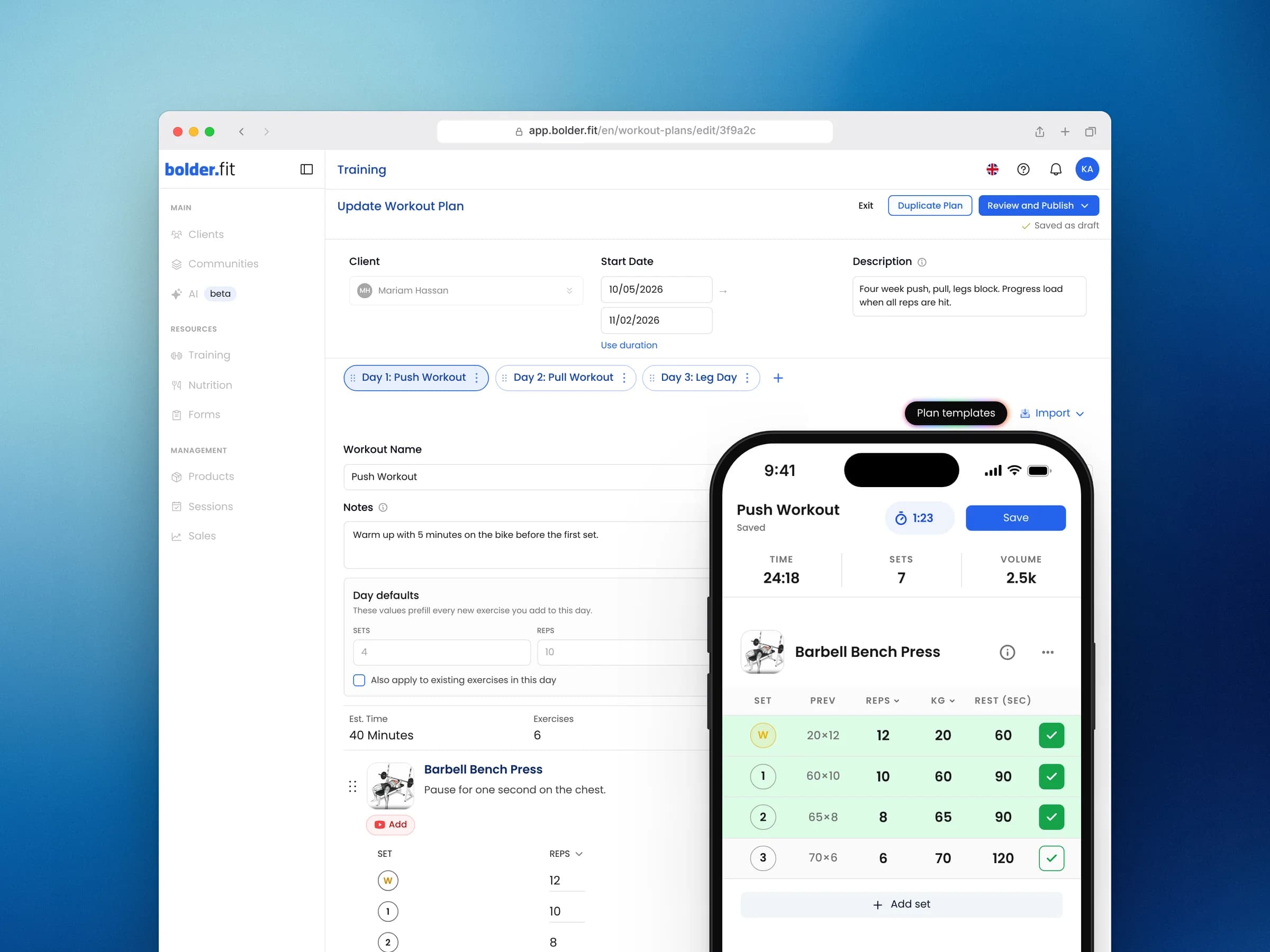The width and height of the screenshot is (1270, 952).
Task: Open the help question mark icon
Action: point(1023,169)
